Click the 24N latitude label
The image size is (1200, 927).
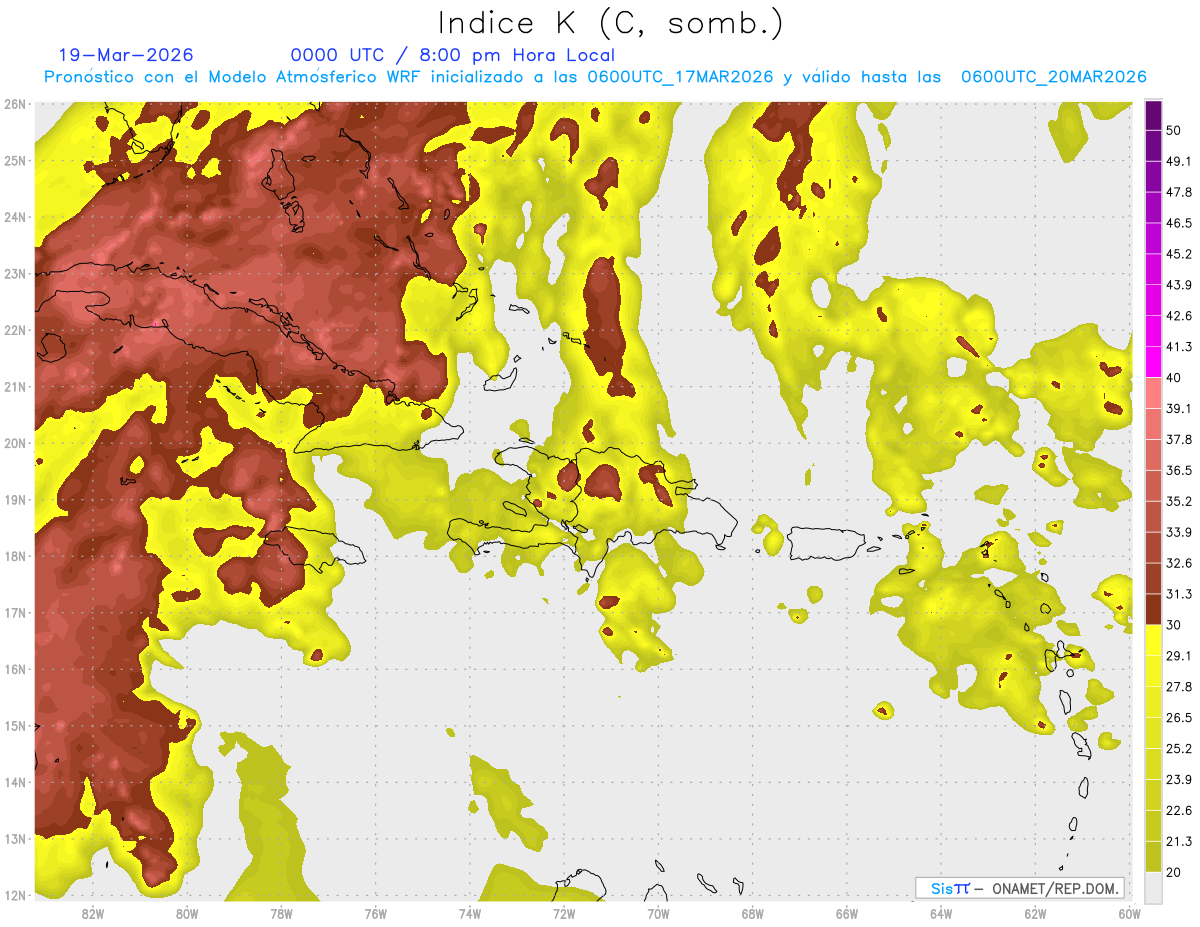click(16, 217)
